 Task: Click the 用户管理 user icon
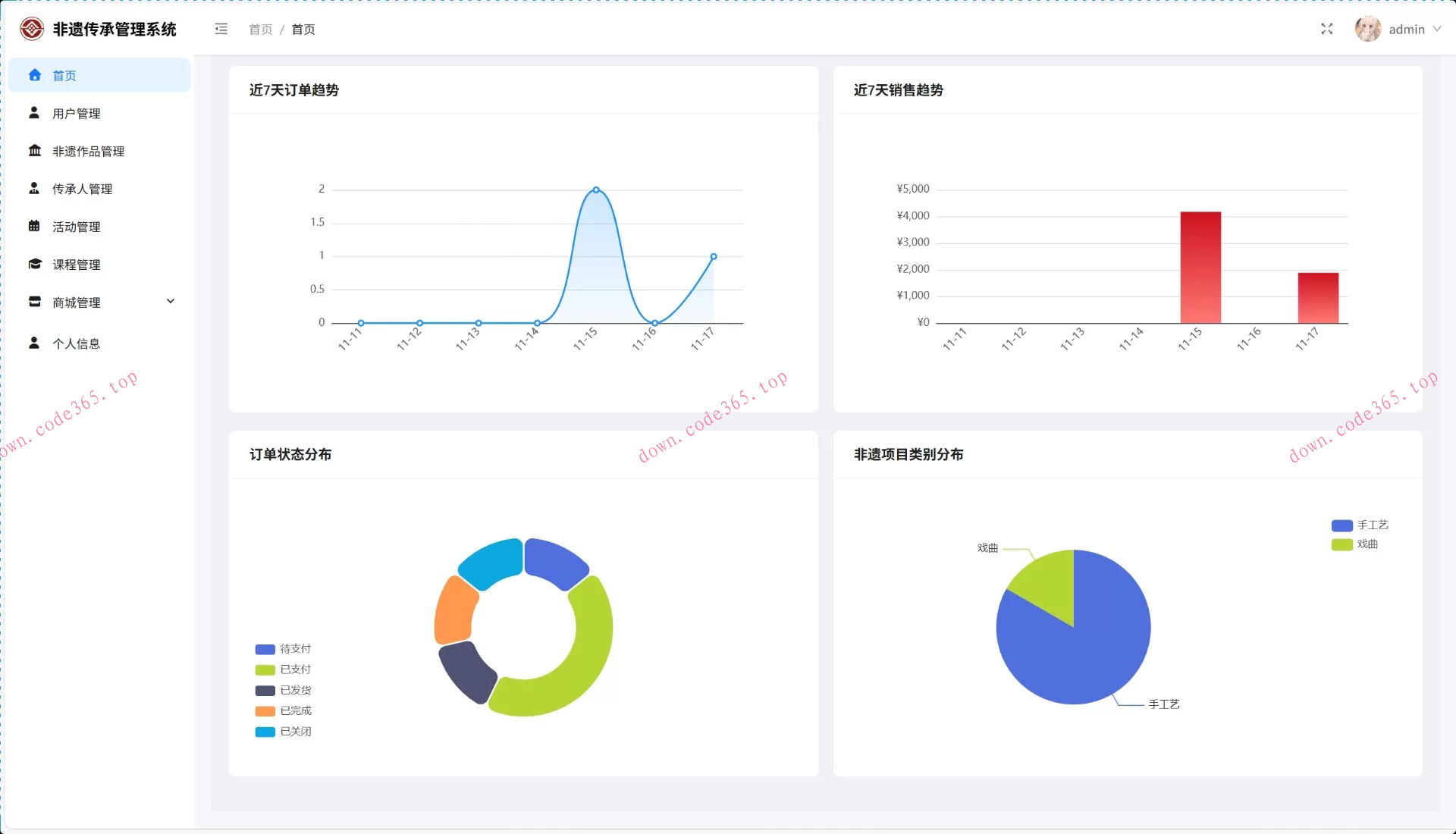click(x=34, y=113)
